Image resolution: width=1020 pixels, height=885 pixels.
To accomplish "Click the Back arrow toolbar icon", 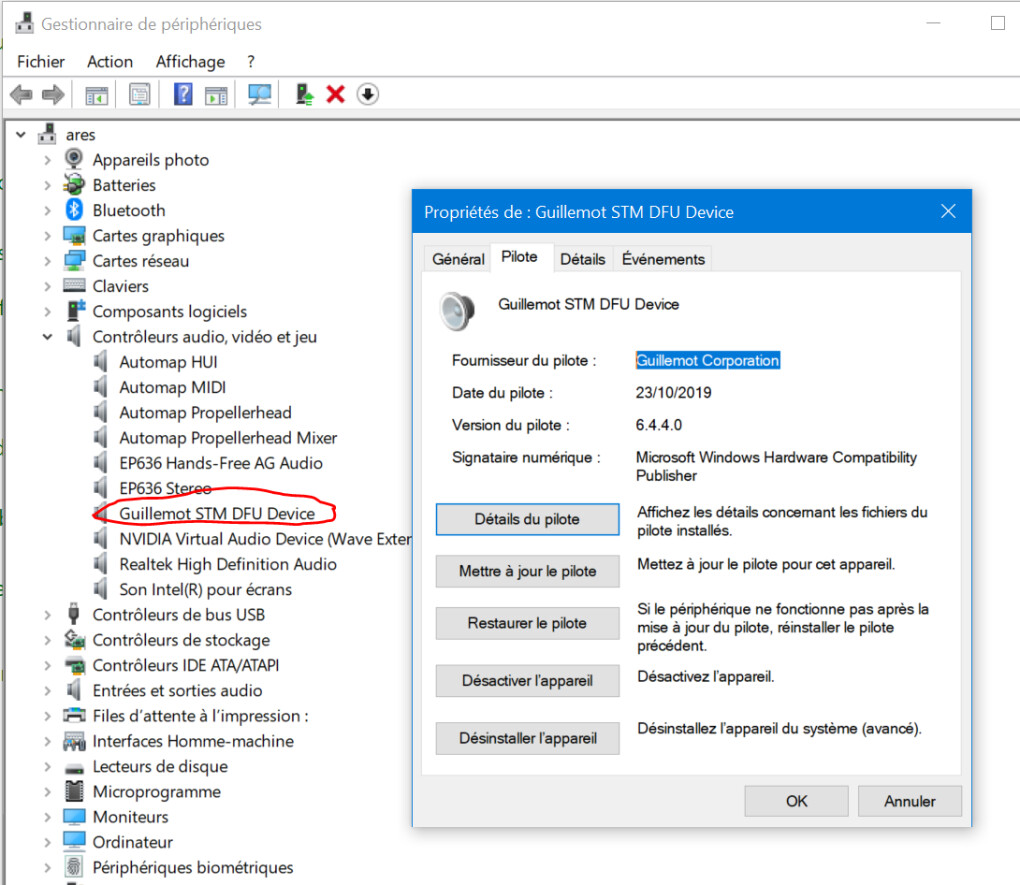I will [21, 95].
